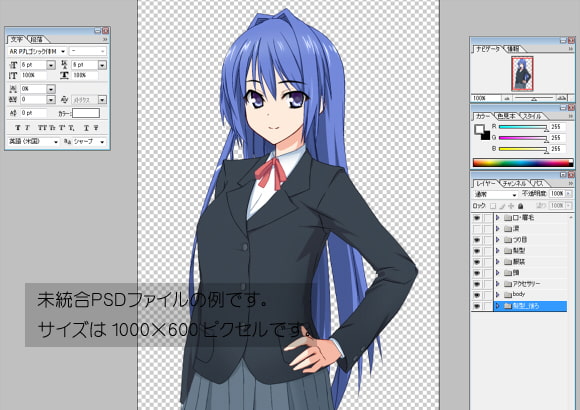Select the 髪型_後ろ layer group row
Image resolution: width=580 pixels, height=410 pixels.
click(530, 306)
